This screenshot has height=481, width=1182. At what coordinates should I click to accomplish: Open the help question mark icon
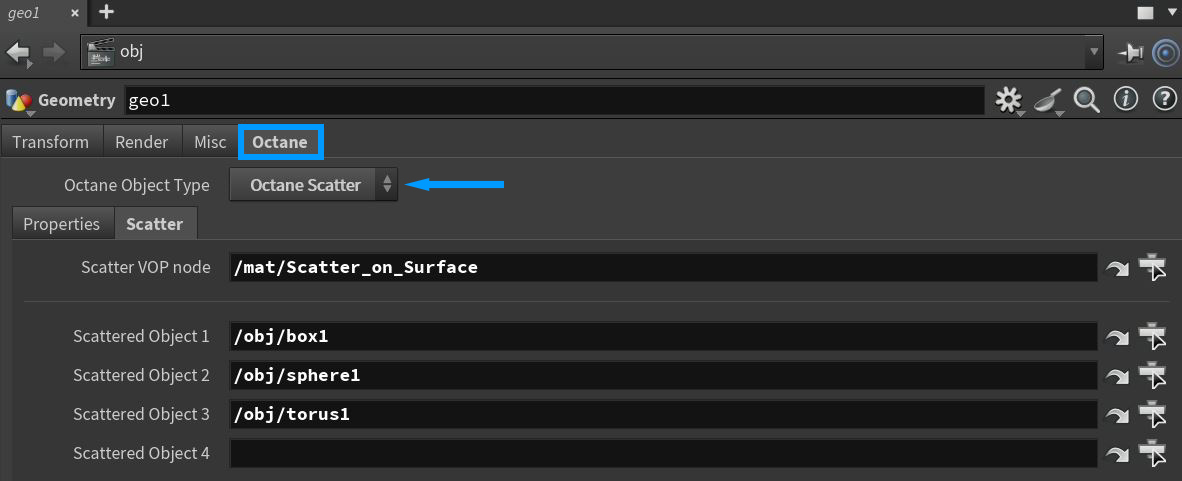pos(1164,99)
